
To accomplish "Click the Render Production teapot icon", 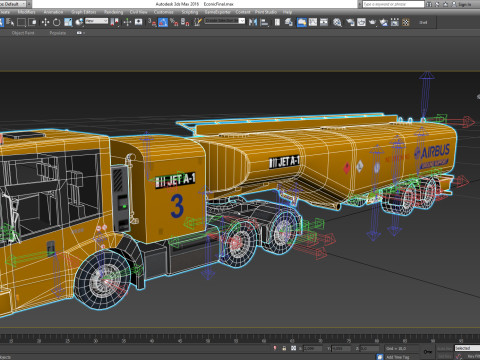I will pos(372,22).
